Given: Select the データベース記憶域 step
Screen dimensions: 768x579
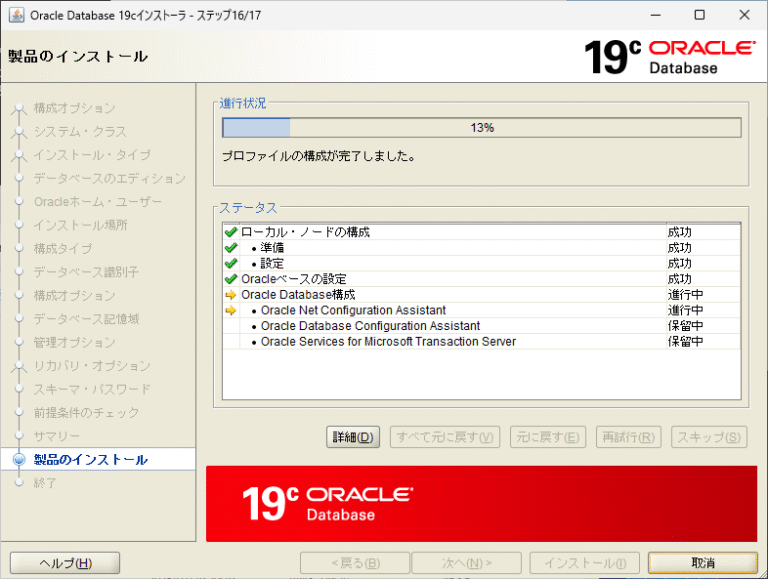Looking at the screenshot, I should click(86, 319).
